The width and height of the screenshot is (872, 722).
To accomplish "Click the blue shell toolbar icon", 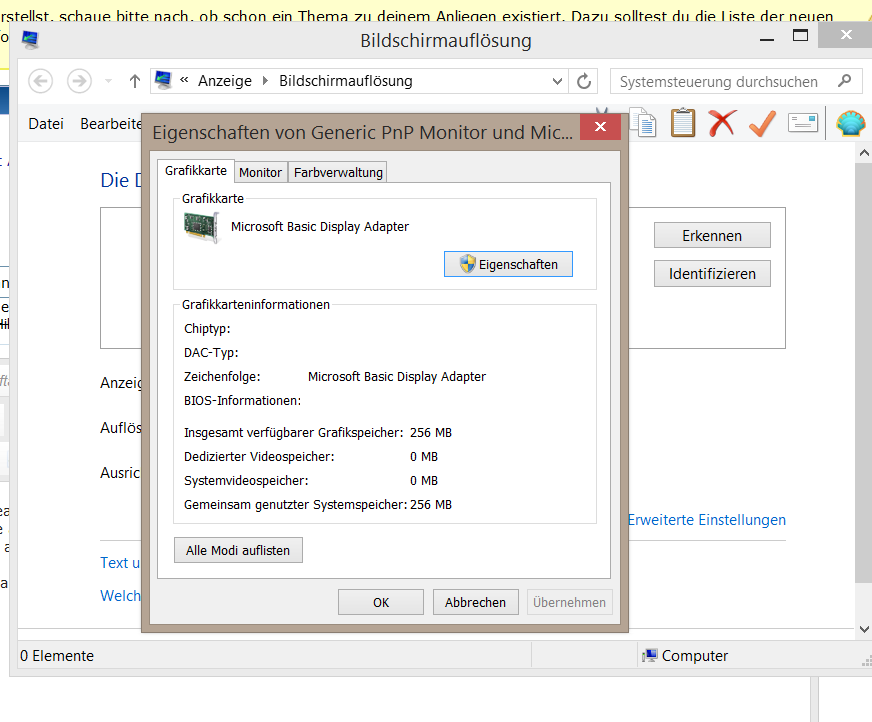I will click(x=851, y=123).
